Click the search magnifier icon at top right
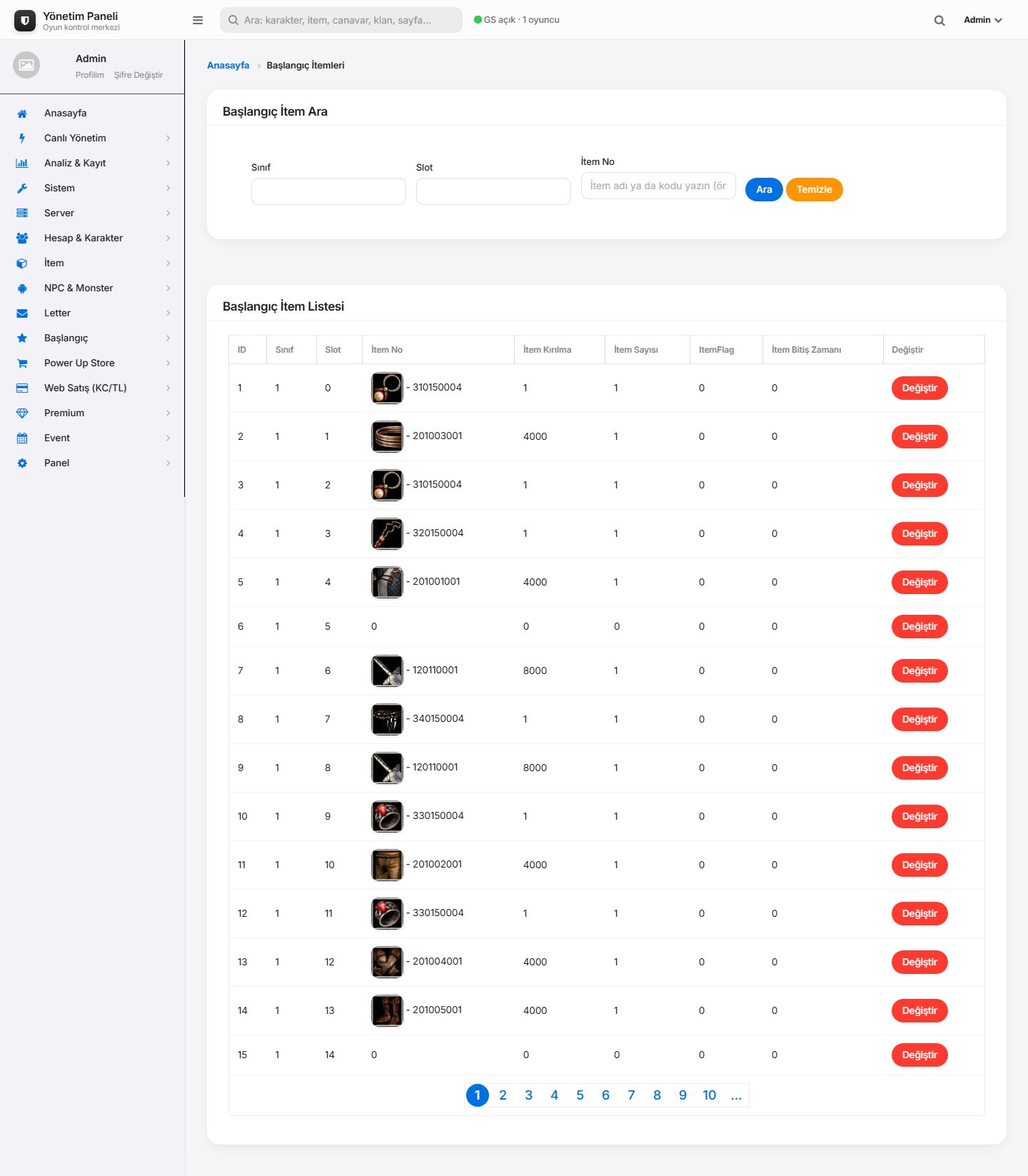The width and height of the screenshot is (1028, 1176). [x=939, y=20]
